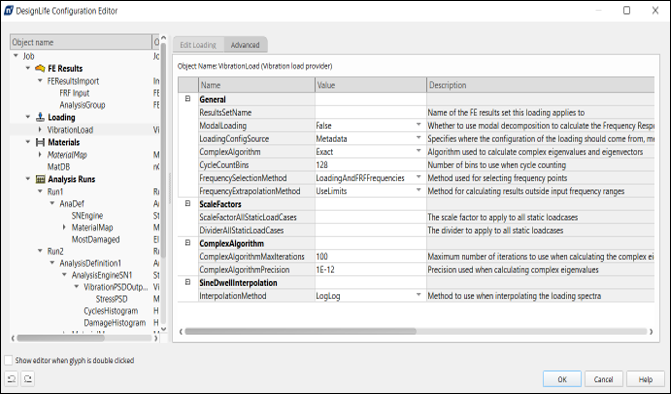Click the ComplexAlgorithmMaxIterations value 100
Viewport: 671px width, 394px height.
[370, 256]
